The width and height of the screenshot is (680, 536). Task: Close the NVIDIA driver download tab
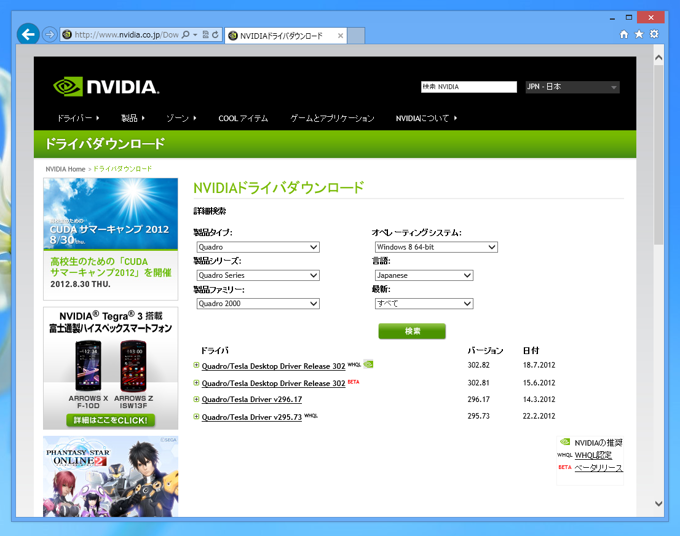pos(340,36)
